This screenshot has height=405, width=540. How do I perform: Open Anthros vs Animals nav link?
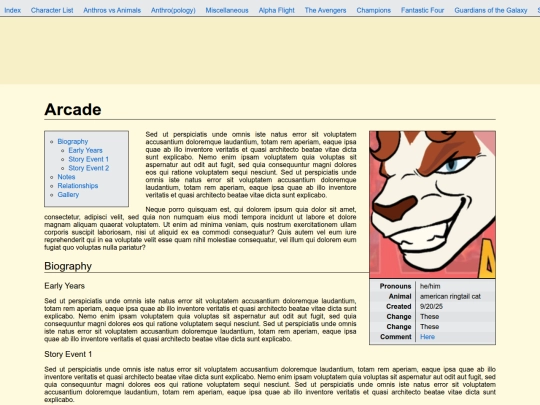(x=112, y=10)
